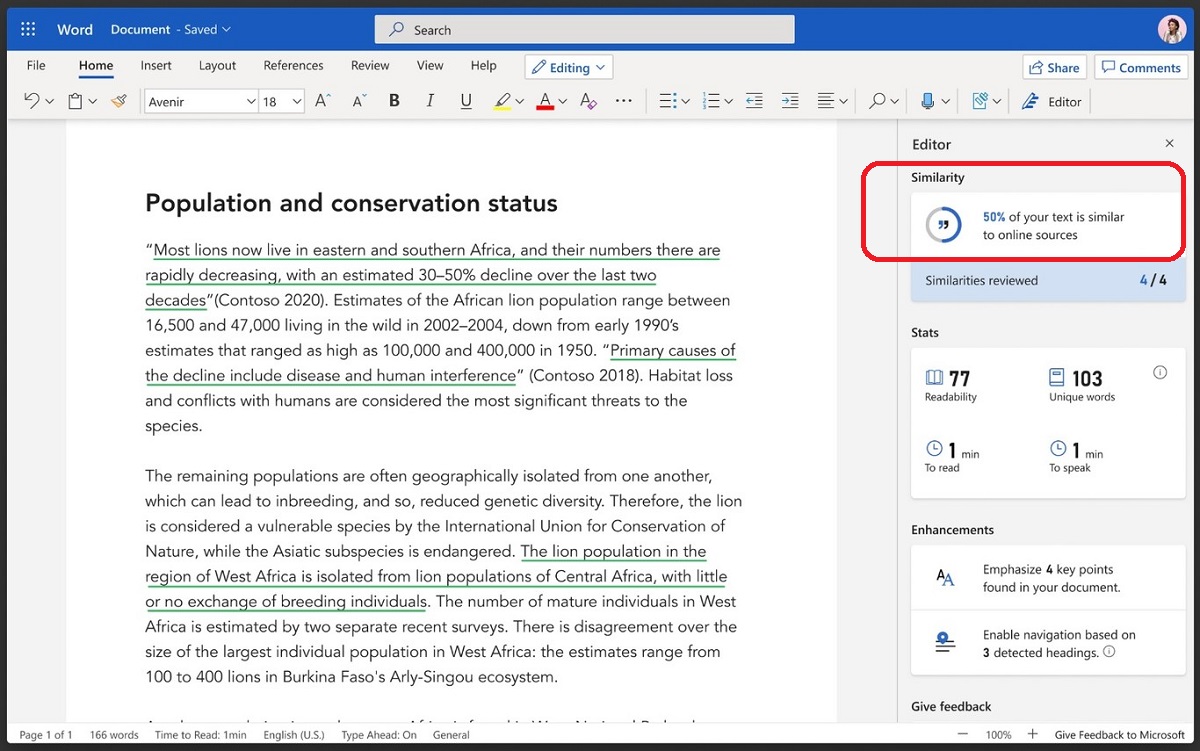The width and height of the screenshot is (1200, 751).
Task: Switch to the References tab
Action: [293, 65]
